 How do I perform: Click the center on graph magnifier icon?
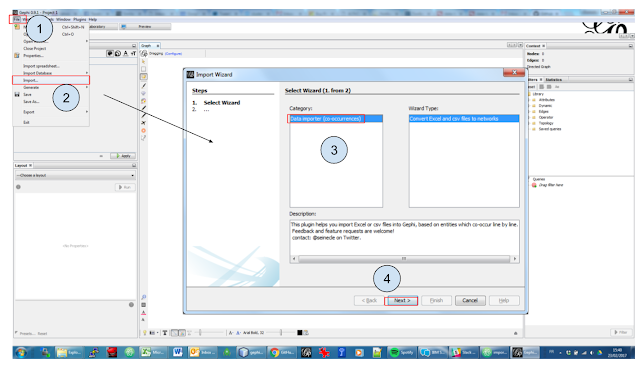144,297
